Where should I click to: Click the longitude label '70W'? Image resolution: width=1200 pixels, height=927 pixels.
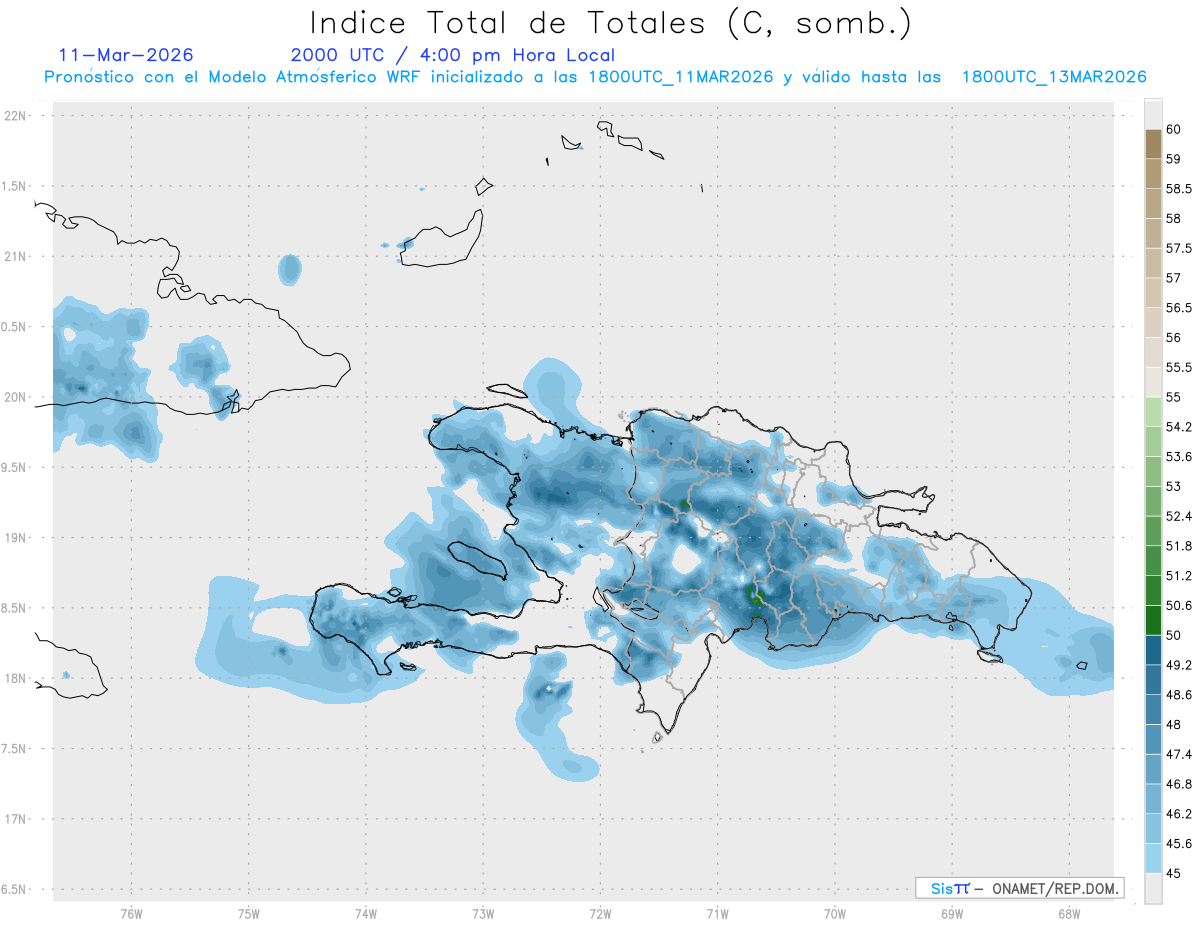point(834,913)
